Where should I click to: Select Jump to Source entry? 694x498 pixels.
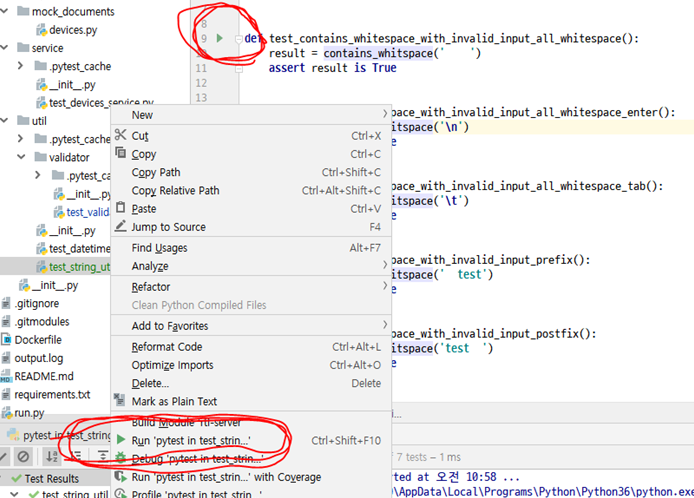251,227
